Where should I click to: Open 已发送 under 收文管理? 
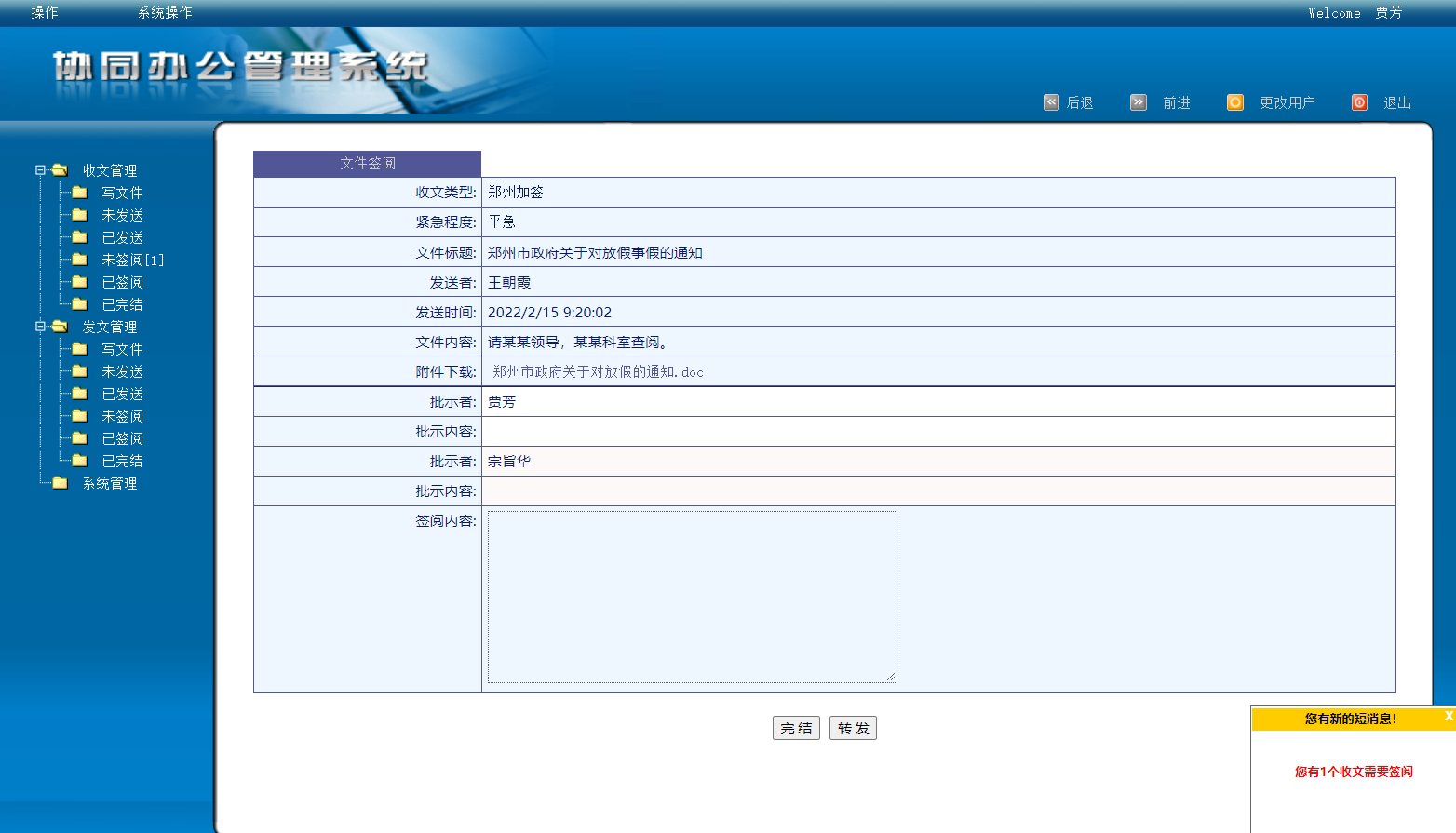(x=122, y=237)
